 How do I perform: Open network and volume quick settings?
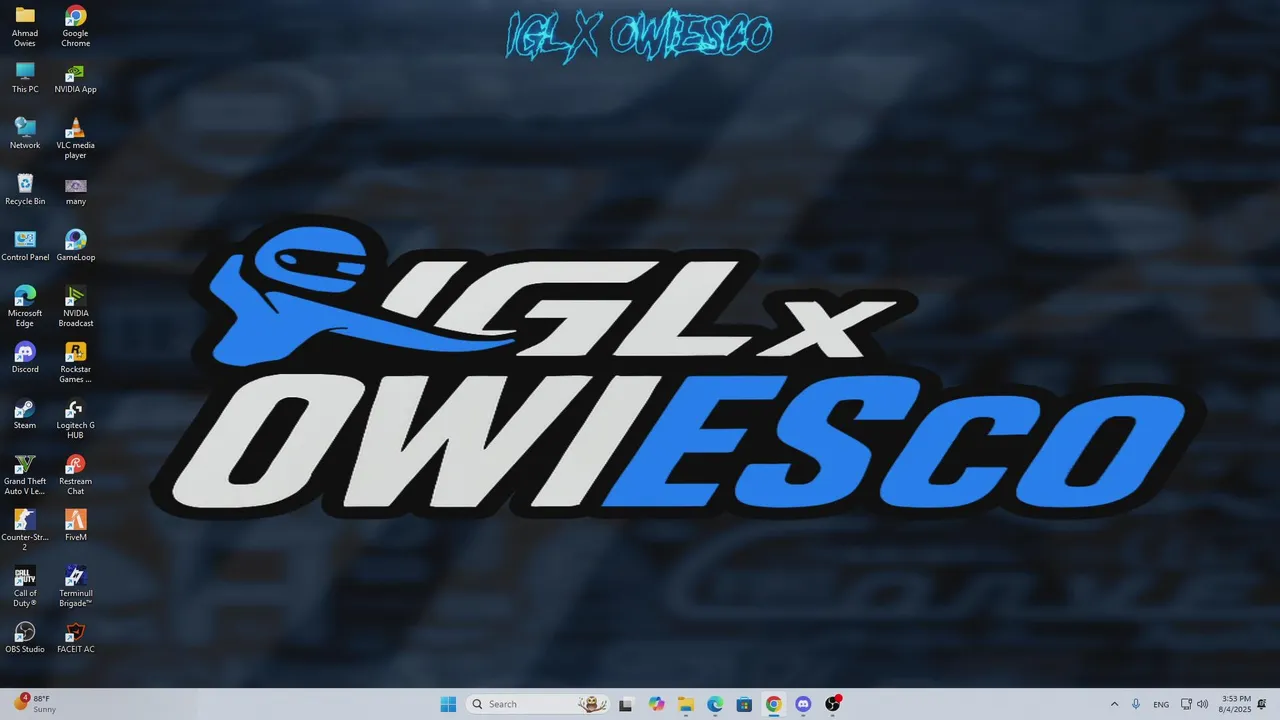tap(1194, 704)
